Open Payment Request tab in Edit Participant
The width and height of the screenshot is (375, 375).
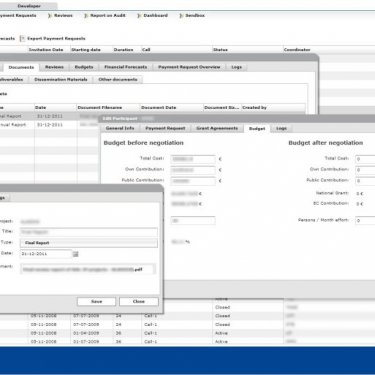coord(165,128)
